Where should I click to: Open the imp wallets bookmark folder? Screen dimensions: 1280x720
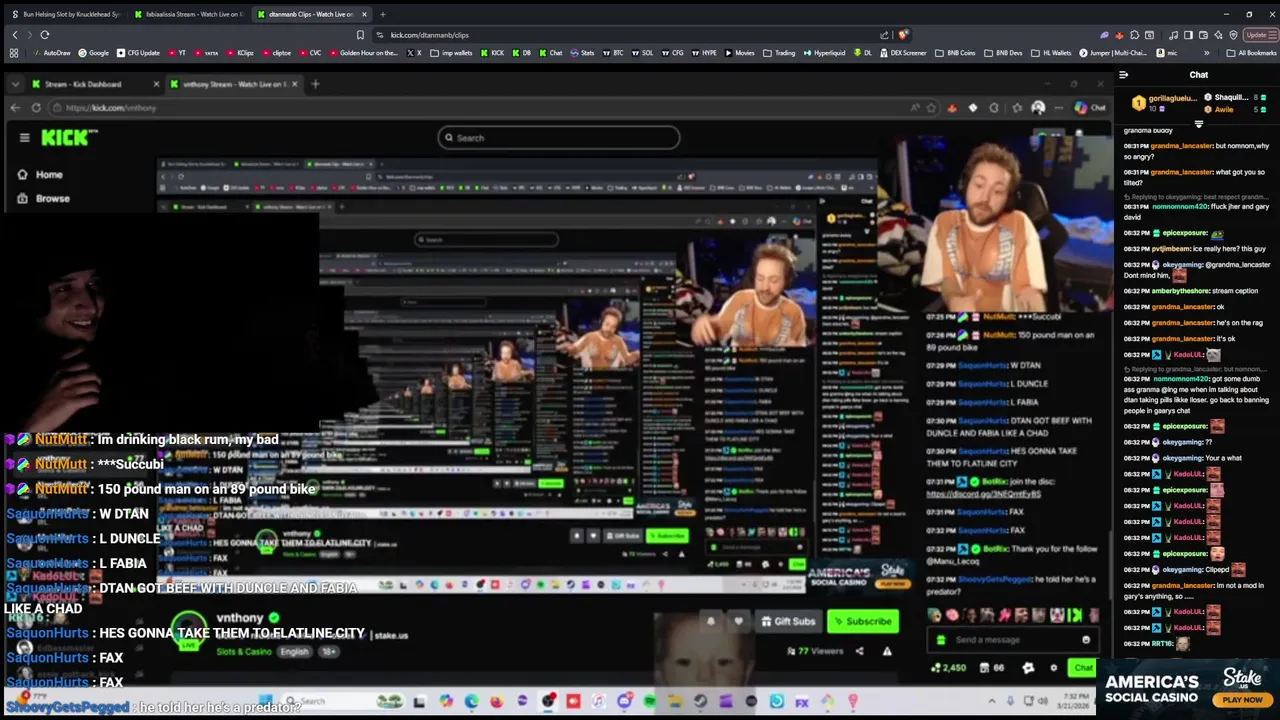point(451,53)
